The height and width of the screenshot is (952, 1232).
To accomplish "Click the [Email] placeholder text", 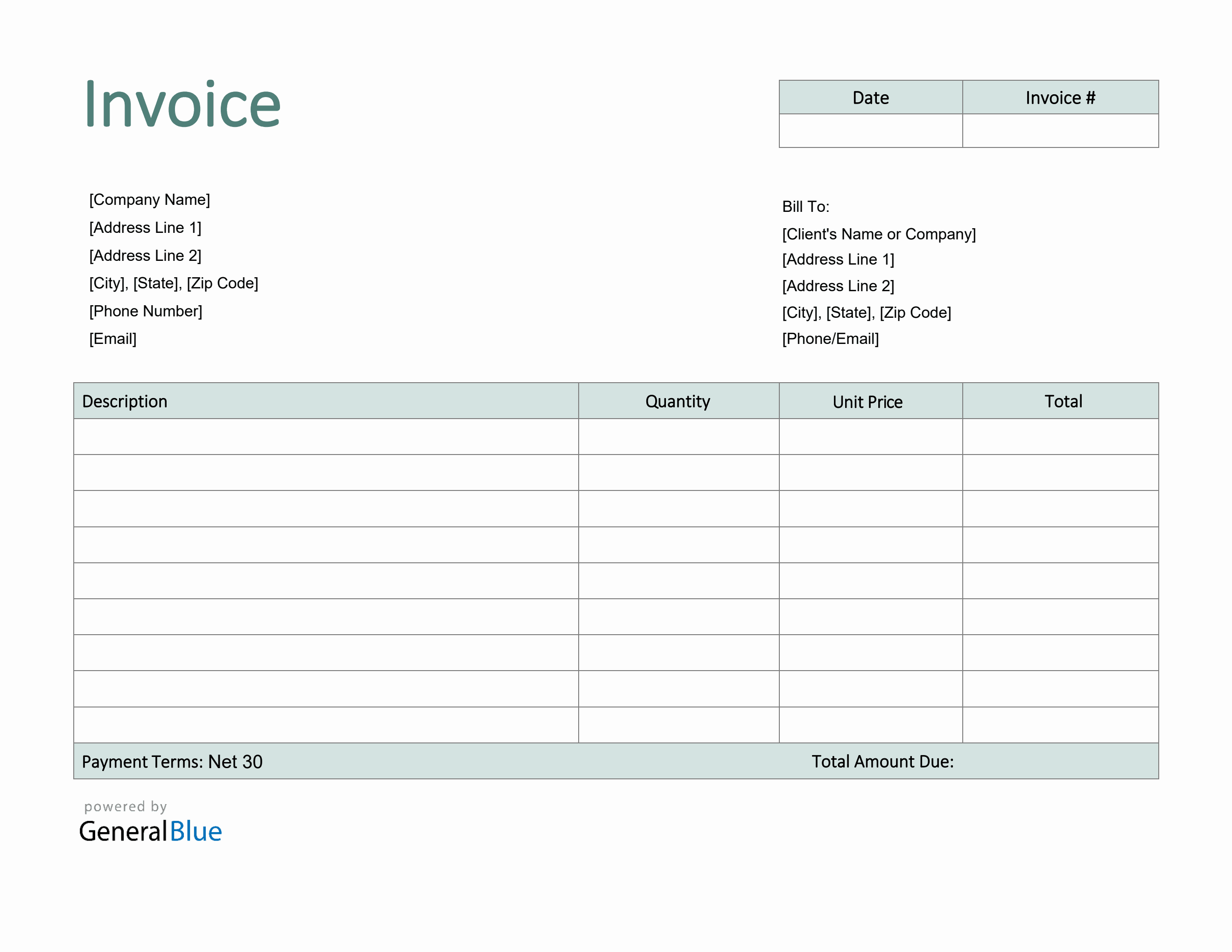I will click(113, 339).
